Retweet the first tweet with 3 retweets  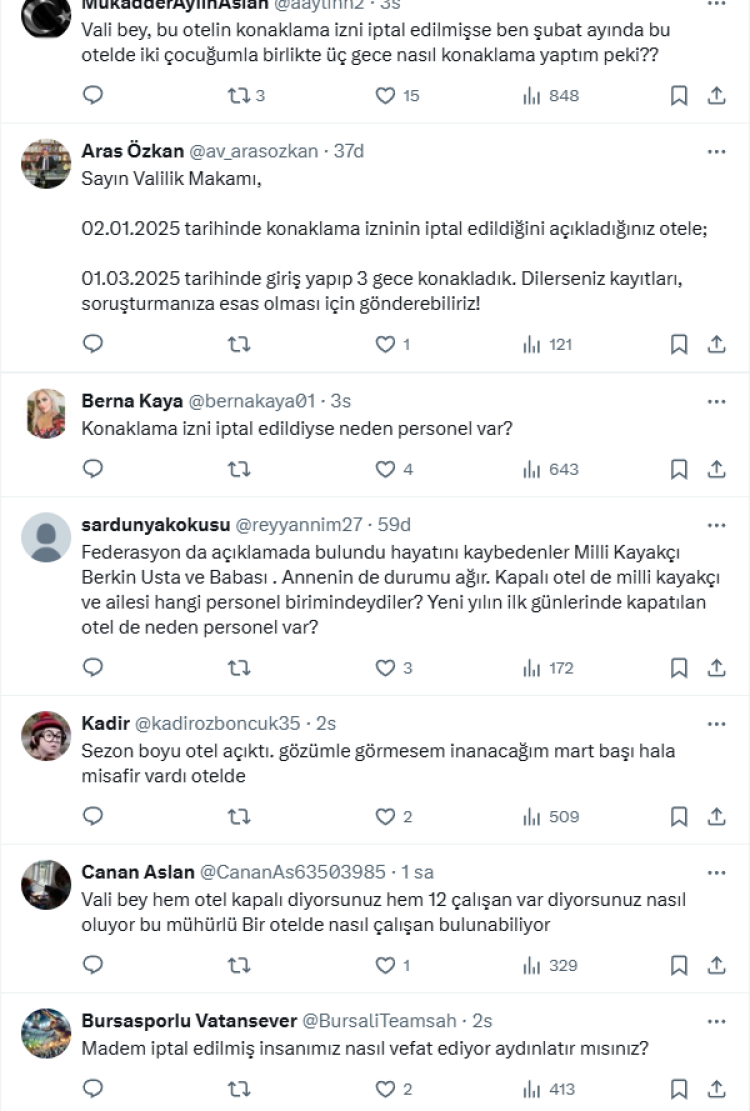239,96
